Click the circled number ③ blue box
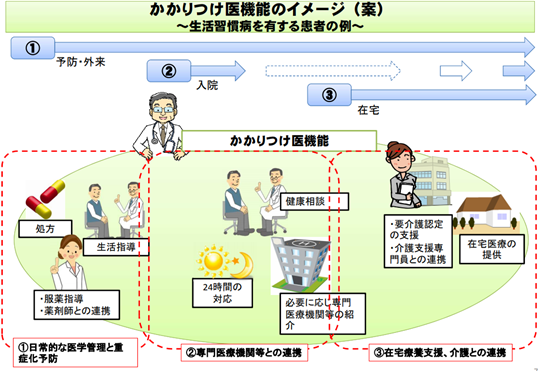 point(329,94)
